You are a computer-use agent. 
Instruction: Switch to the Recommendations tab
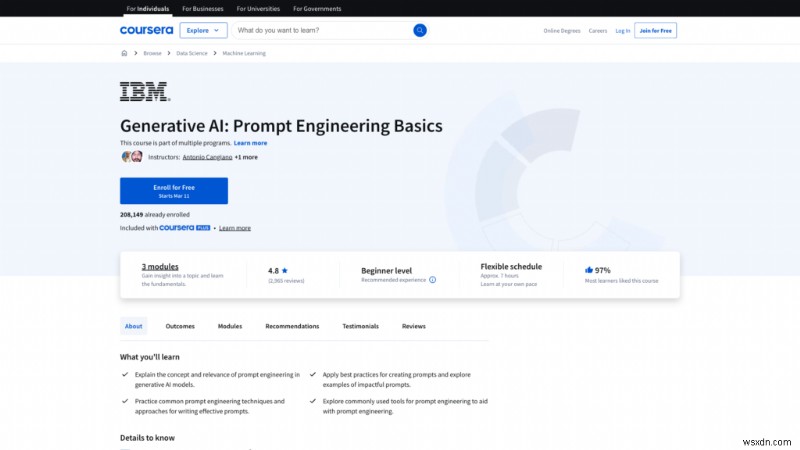click(292, 326)
